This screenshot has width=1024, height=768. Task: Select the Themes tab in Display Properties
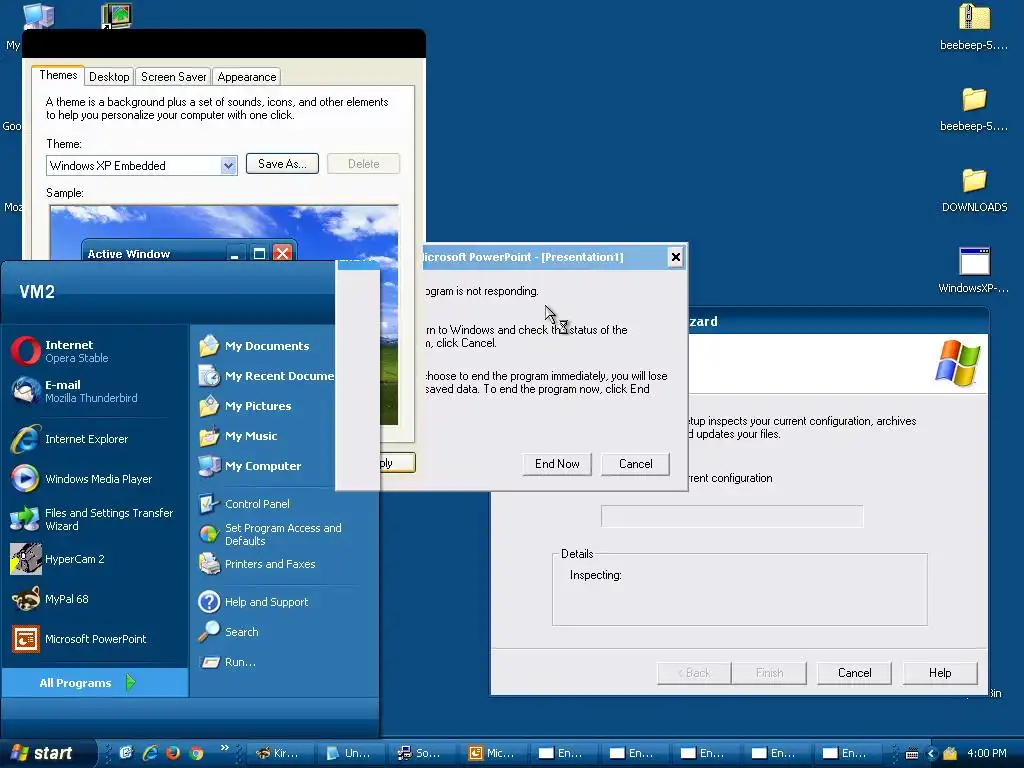pyautogui.click(x=58, y=75)
